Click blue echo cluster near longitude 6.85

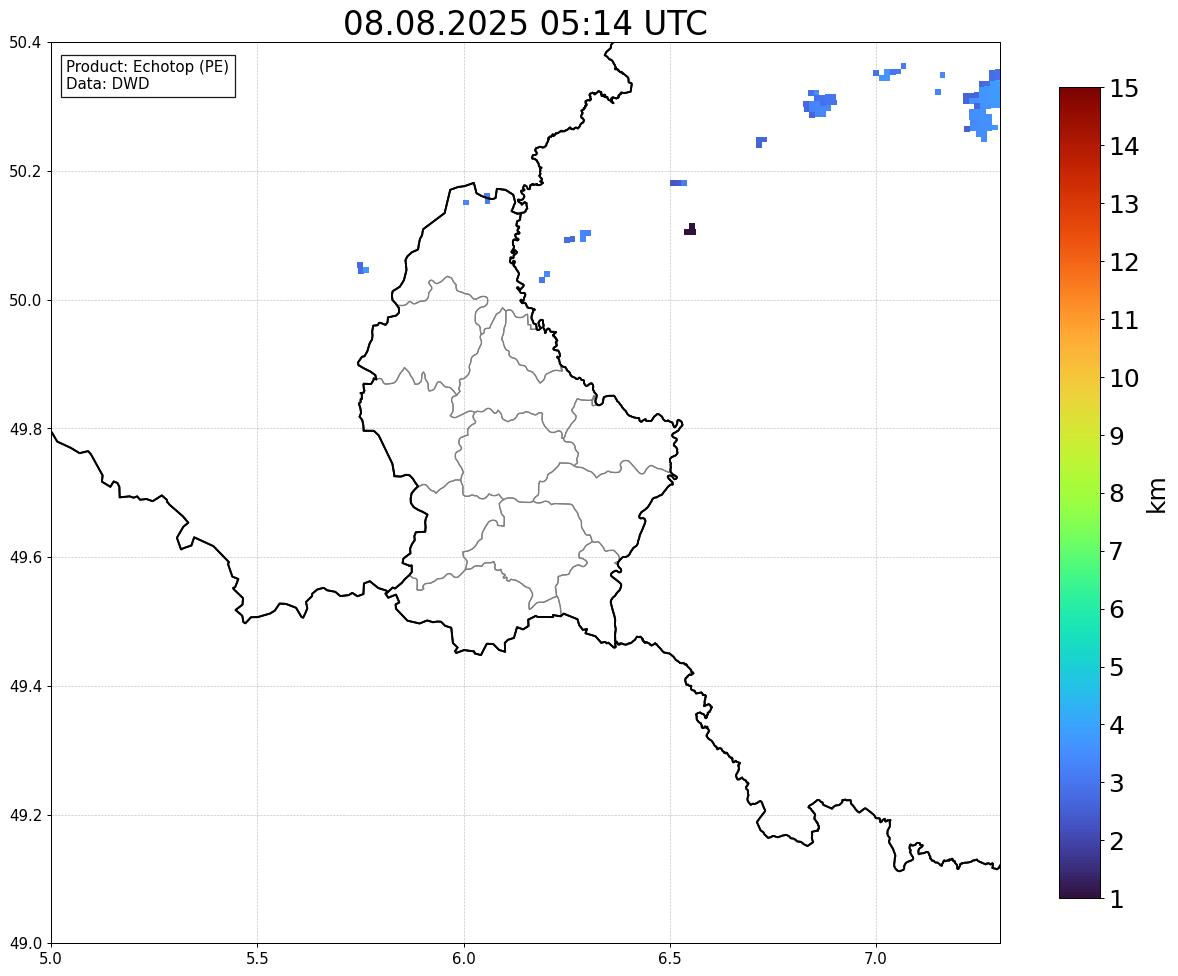tap(819, 104)
